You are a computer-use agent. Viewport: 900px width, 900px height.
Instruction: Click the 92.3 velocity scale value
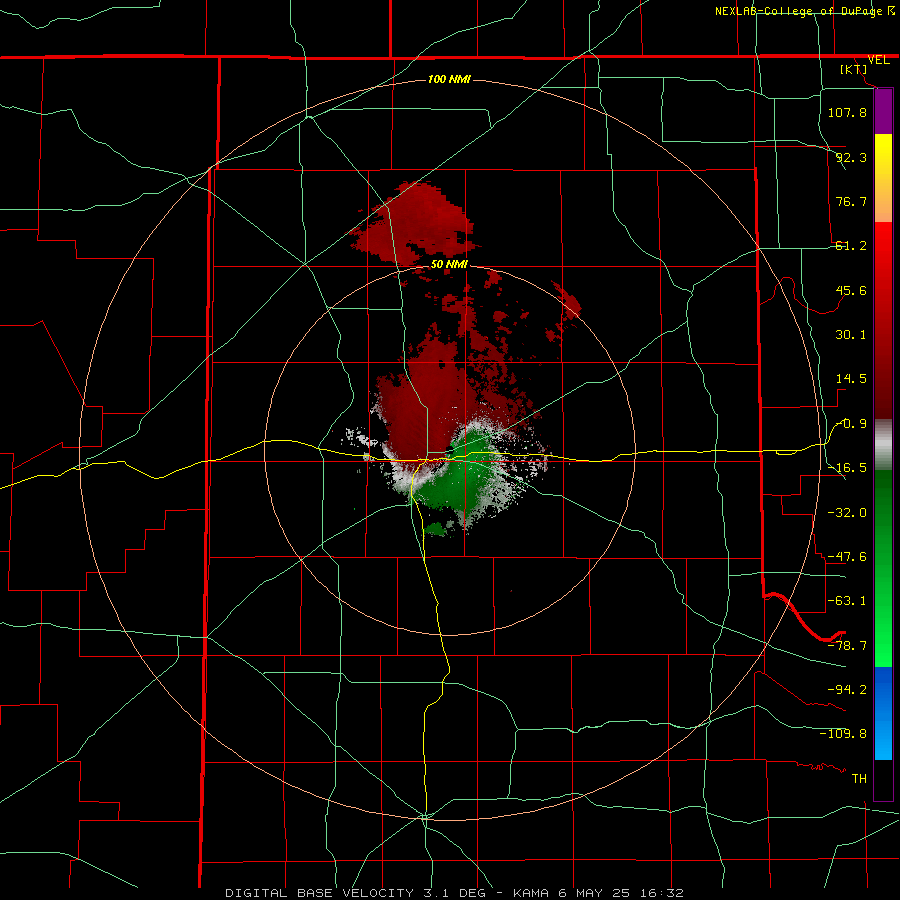pos(851,157)
